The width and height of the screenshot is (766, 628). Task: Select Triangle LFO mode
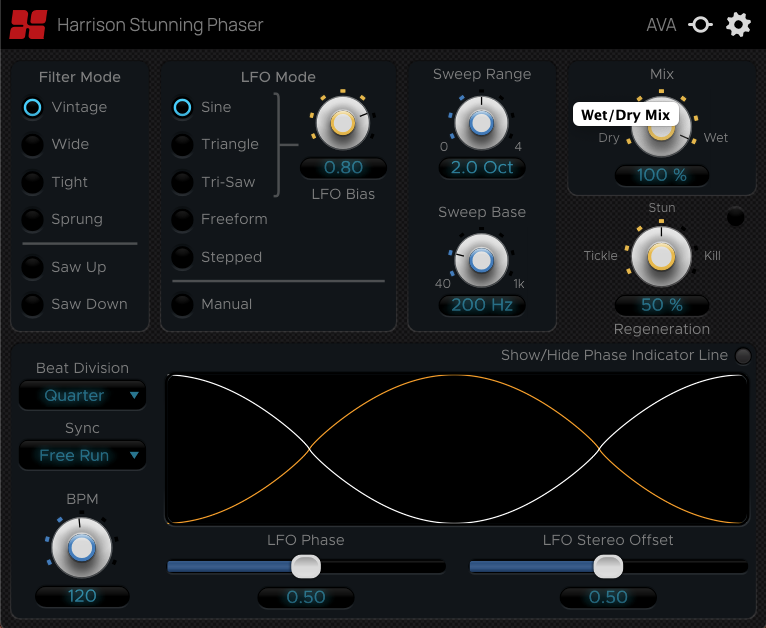point(182,145)
